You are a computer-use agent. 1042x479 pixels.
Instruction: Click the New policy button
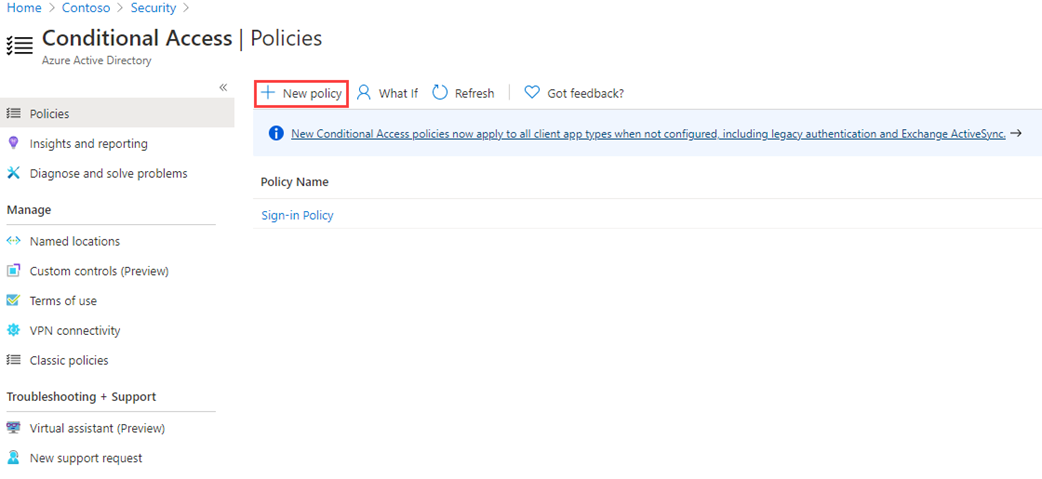coord(302,93)
